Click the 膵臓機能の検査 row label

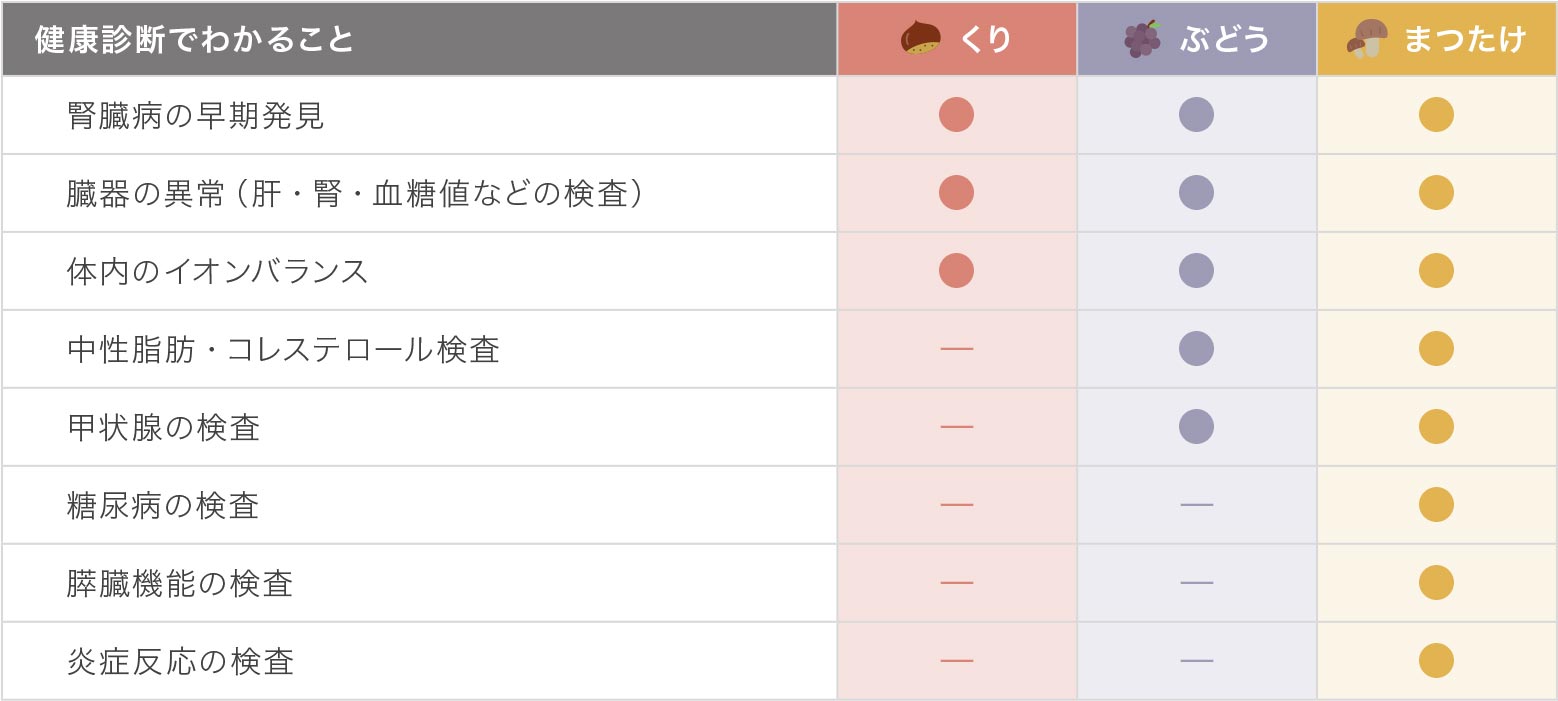180,584
